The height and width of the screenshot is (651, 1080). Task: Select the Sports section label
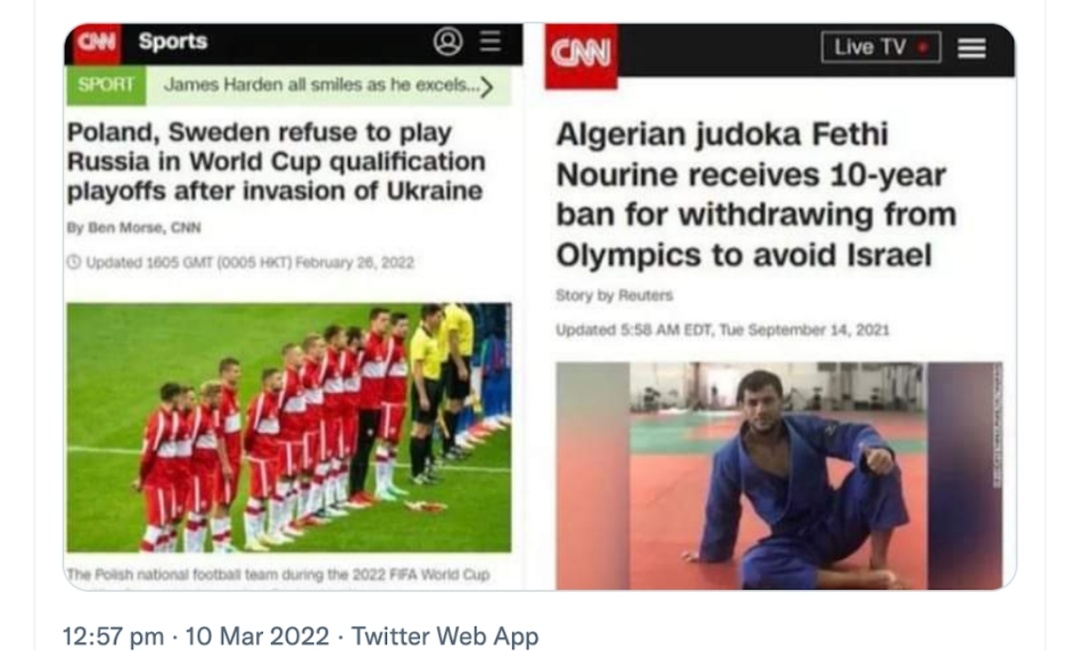(x=173, y=41)
